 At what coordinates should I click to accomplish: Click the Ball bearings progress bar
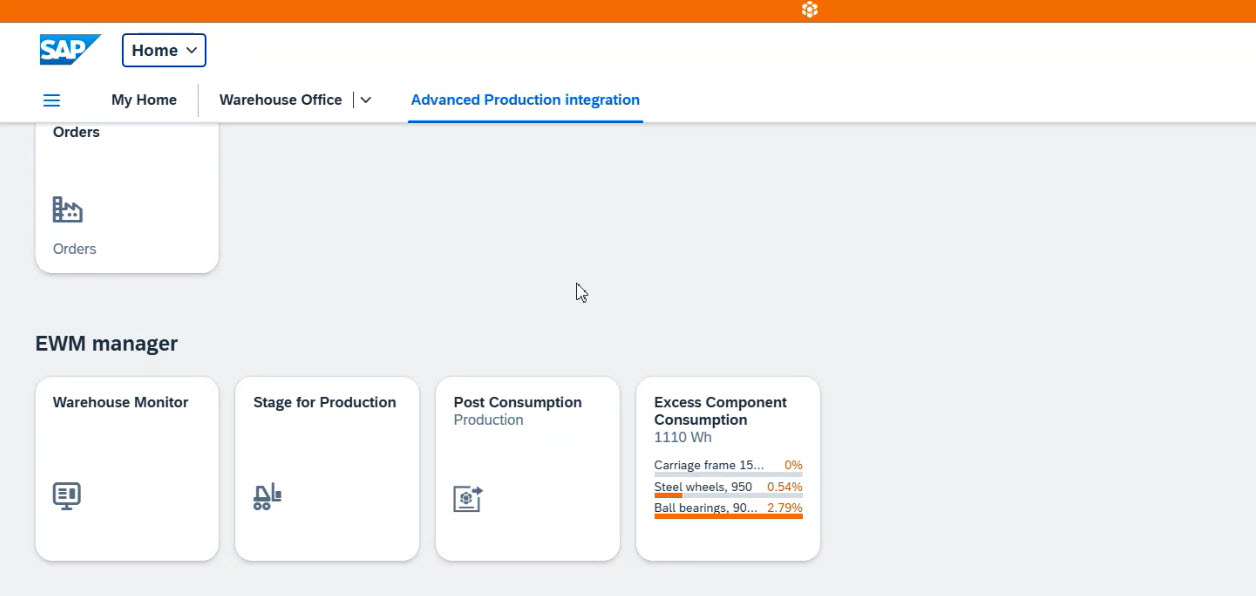728,517
